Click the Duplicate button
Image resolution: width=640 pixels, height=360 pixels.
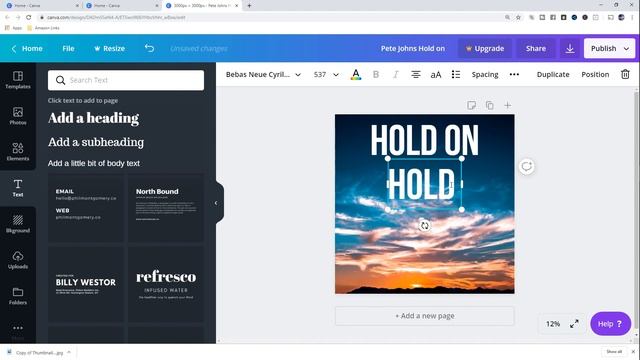point(553,75)
